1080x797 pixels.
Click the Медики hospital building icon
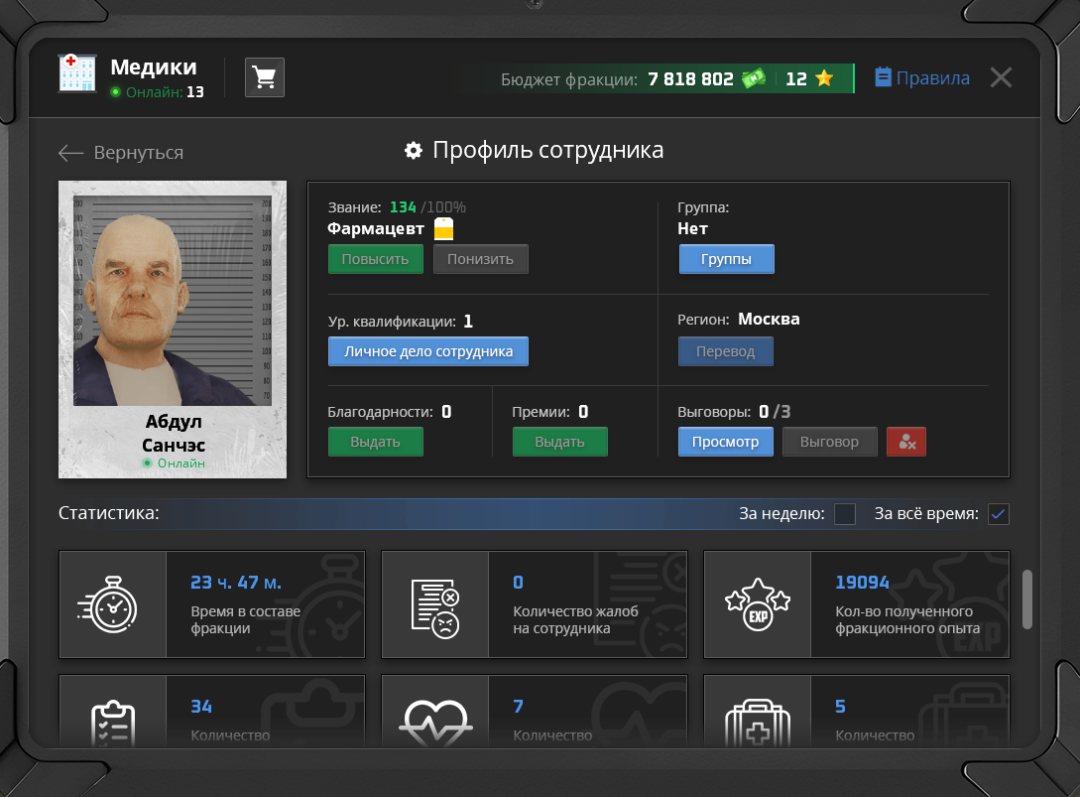(x=78, y=74)
